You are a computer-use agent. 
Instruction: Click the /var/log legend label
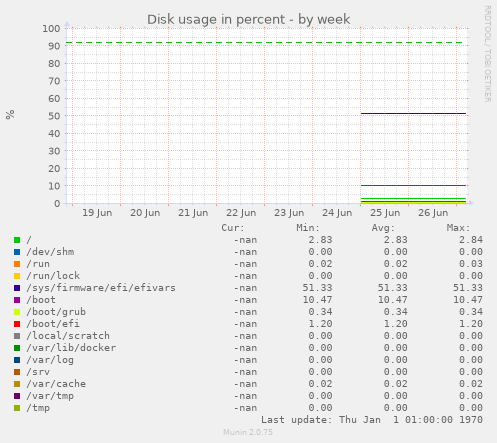[50, 360]
